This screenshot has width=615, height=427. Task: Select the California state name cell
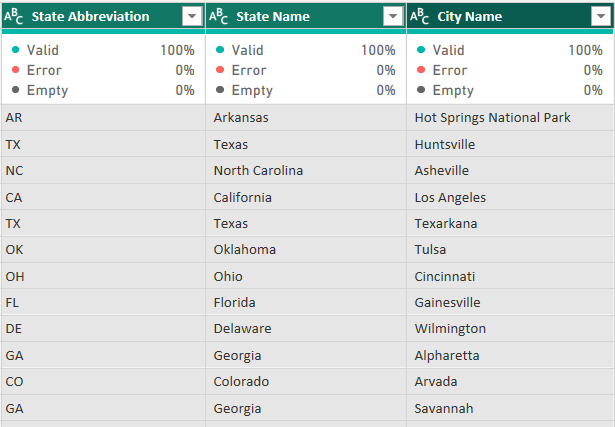(306, 197)
